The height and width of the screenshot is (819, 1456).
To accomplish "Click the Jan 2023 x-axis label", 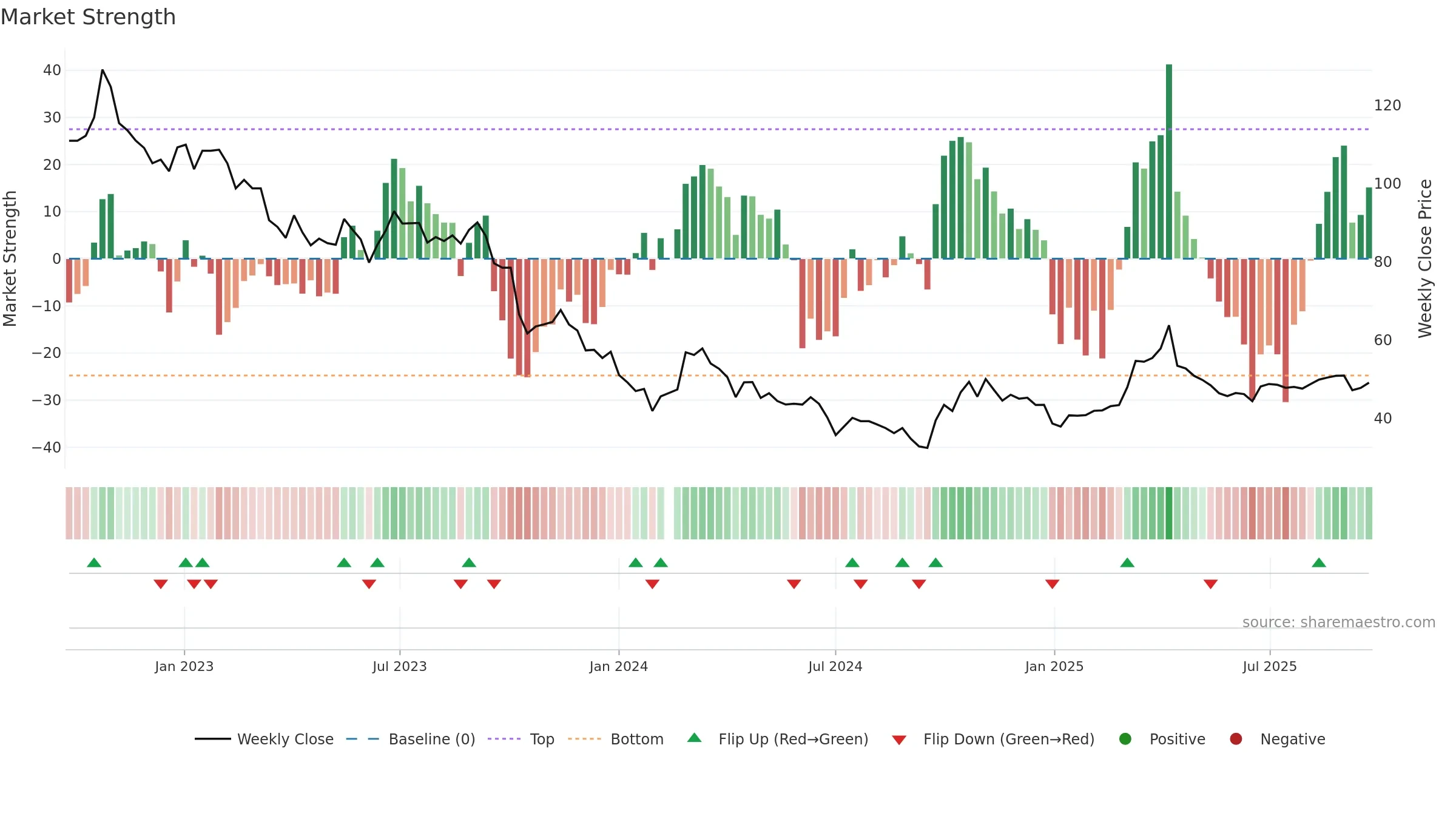I will (x=184, y=666).
